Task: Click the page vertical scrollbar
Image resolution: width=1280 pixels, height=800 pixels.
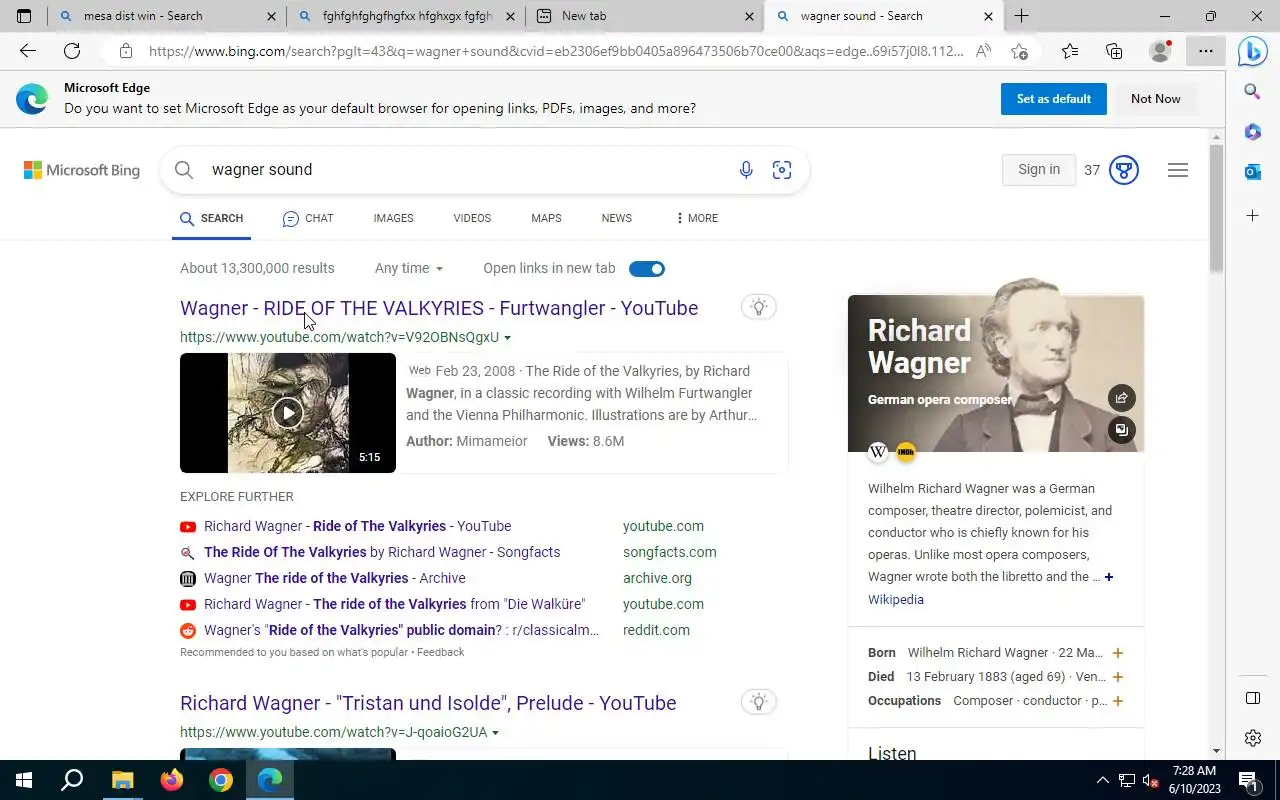Action: [1216, 208]
